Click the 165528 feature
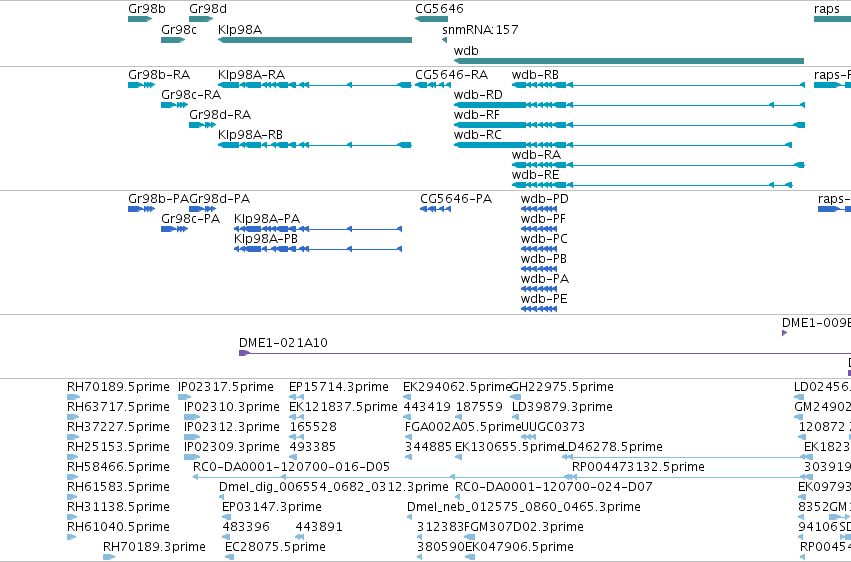The image size is (851, 562). [x=296, y=438]
